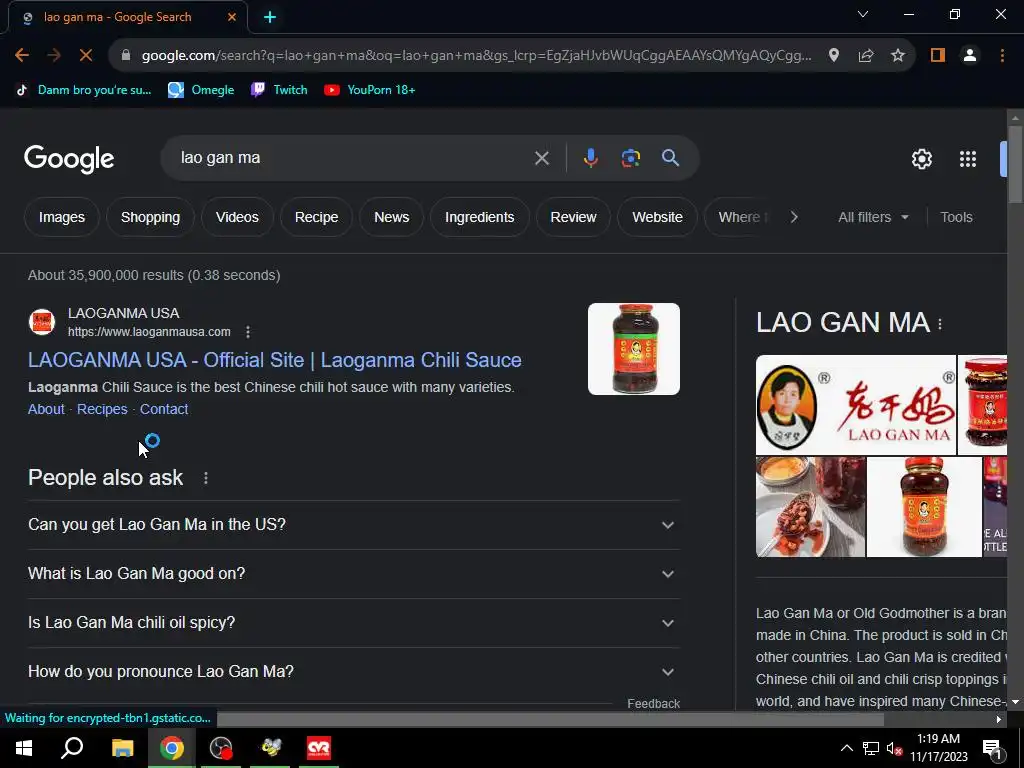Expand 'How do you pronounce Lao Gan Ma?'
Viewport: 1024px width, 768px height.
[x=353, y=672]
